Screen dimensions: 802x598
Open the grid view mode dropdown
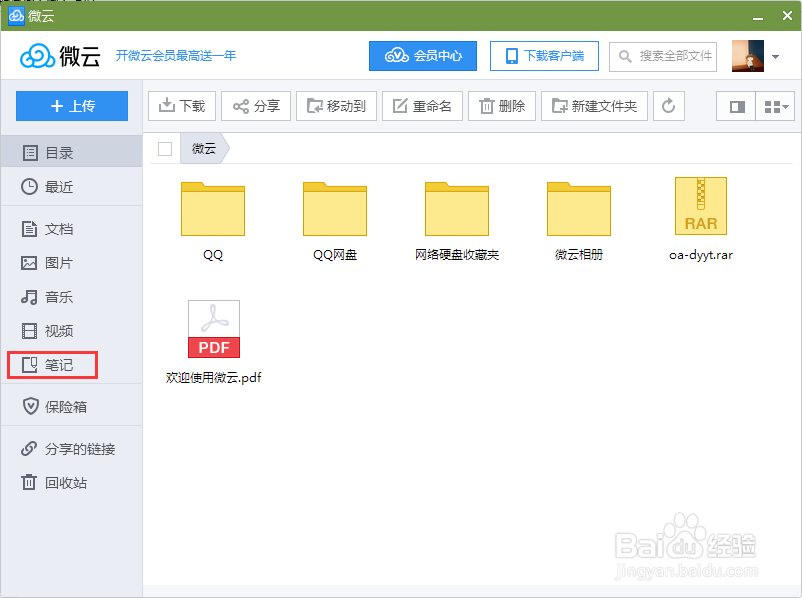click(775, 106)
